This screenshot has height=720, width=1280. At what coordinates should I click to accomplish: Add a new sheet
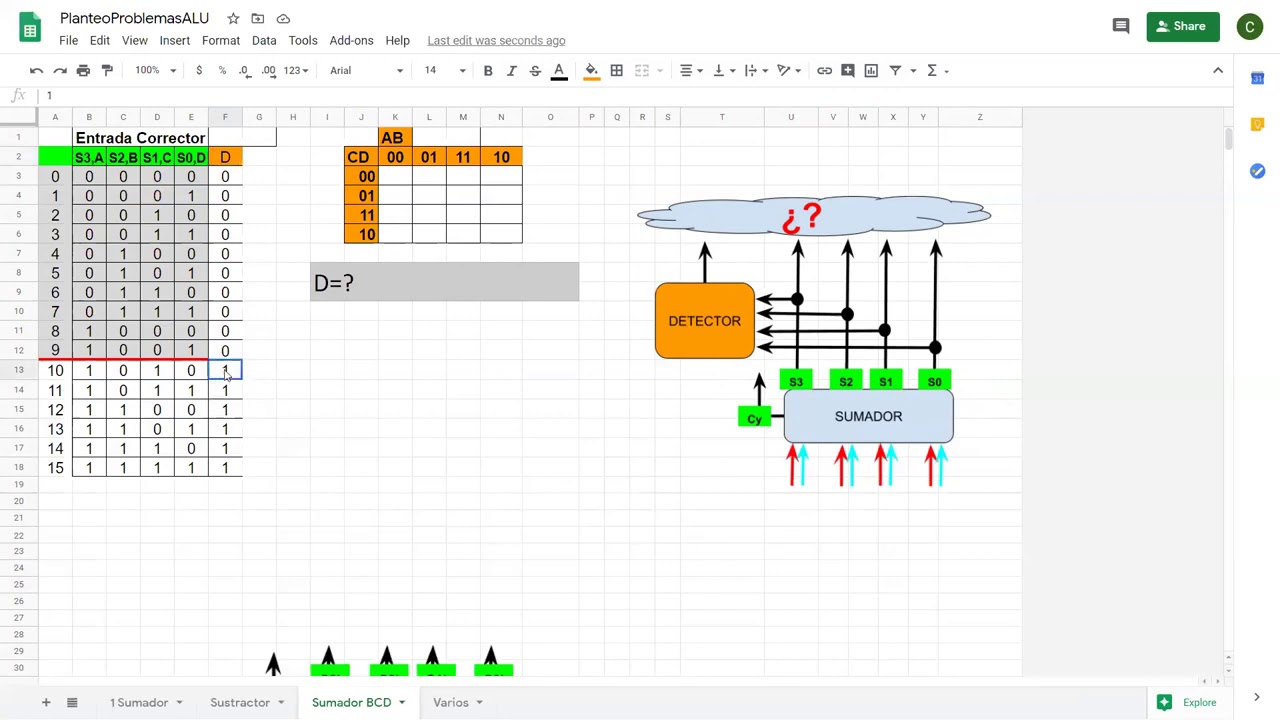point(45,702)
